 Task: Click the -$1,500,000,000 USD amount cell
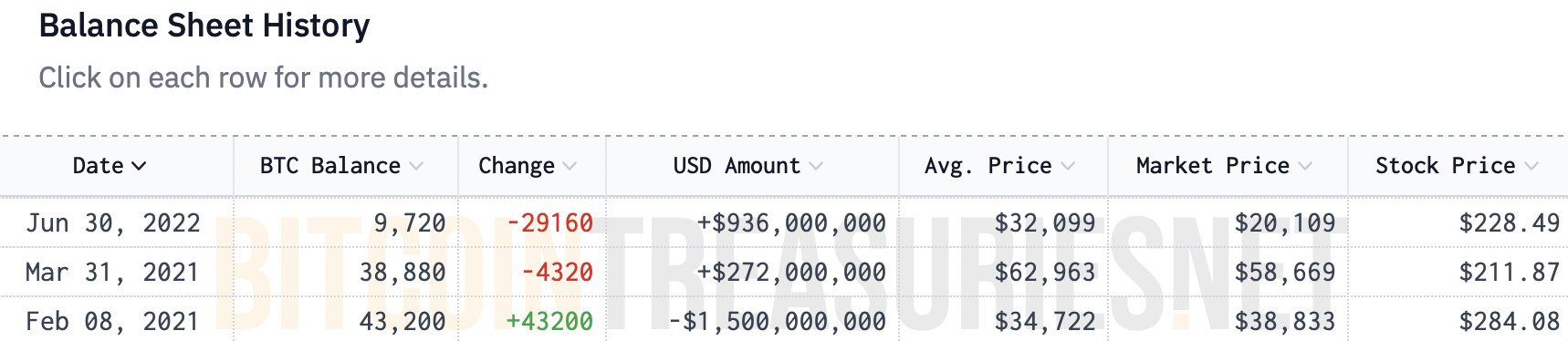tap(777, 321)
